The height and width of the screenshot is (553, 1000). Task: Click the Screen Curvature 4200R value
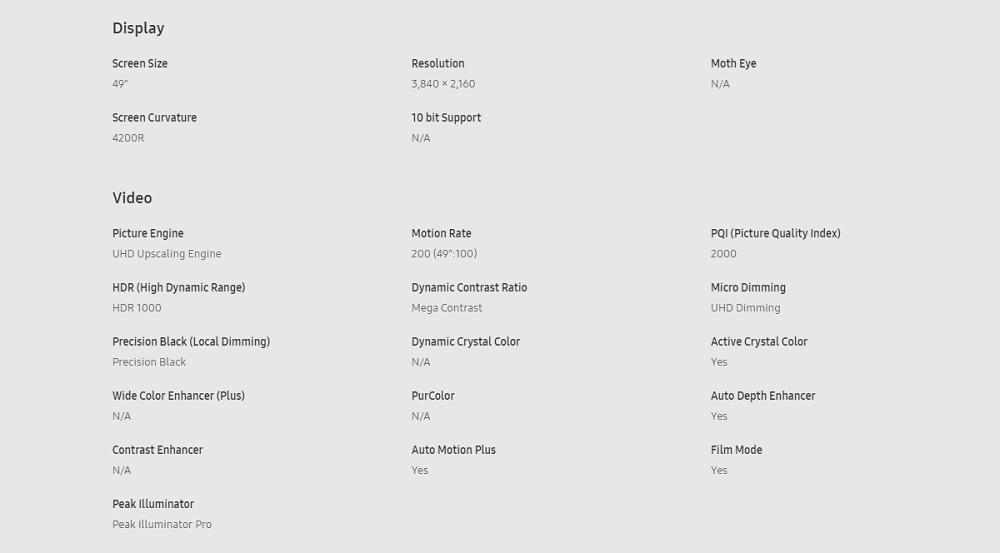(x=128, y=138)
